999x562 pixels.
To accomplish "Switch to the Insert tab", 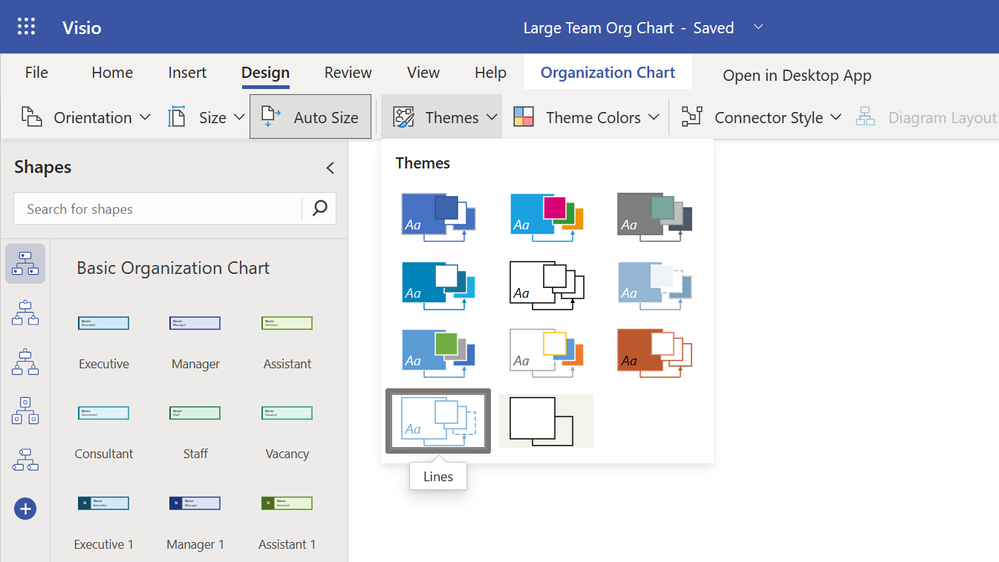I will (187, 73).
